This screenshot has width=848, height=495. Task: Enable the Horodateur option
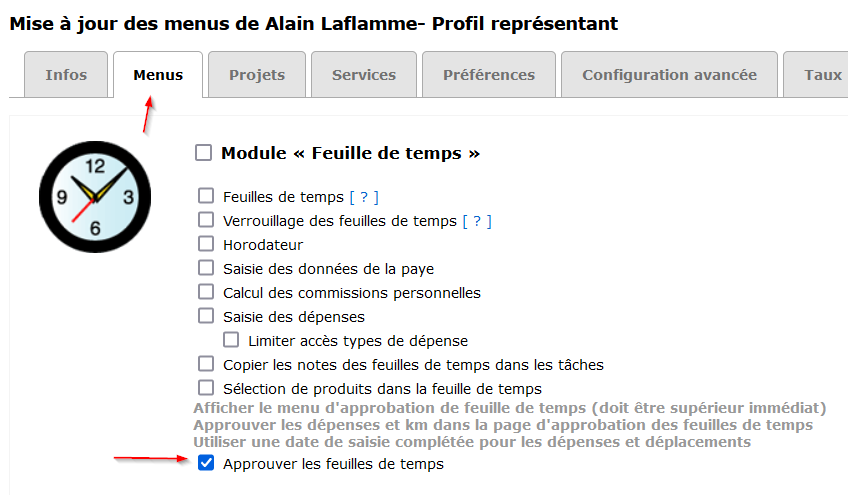(206, 244)
